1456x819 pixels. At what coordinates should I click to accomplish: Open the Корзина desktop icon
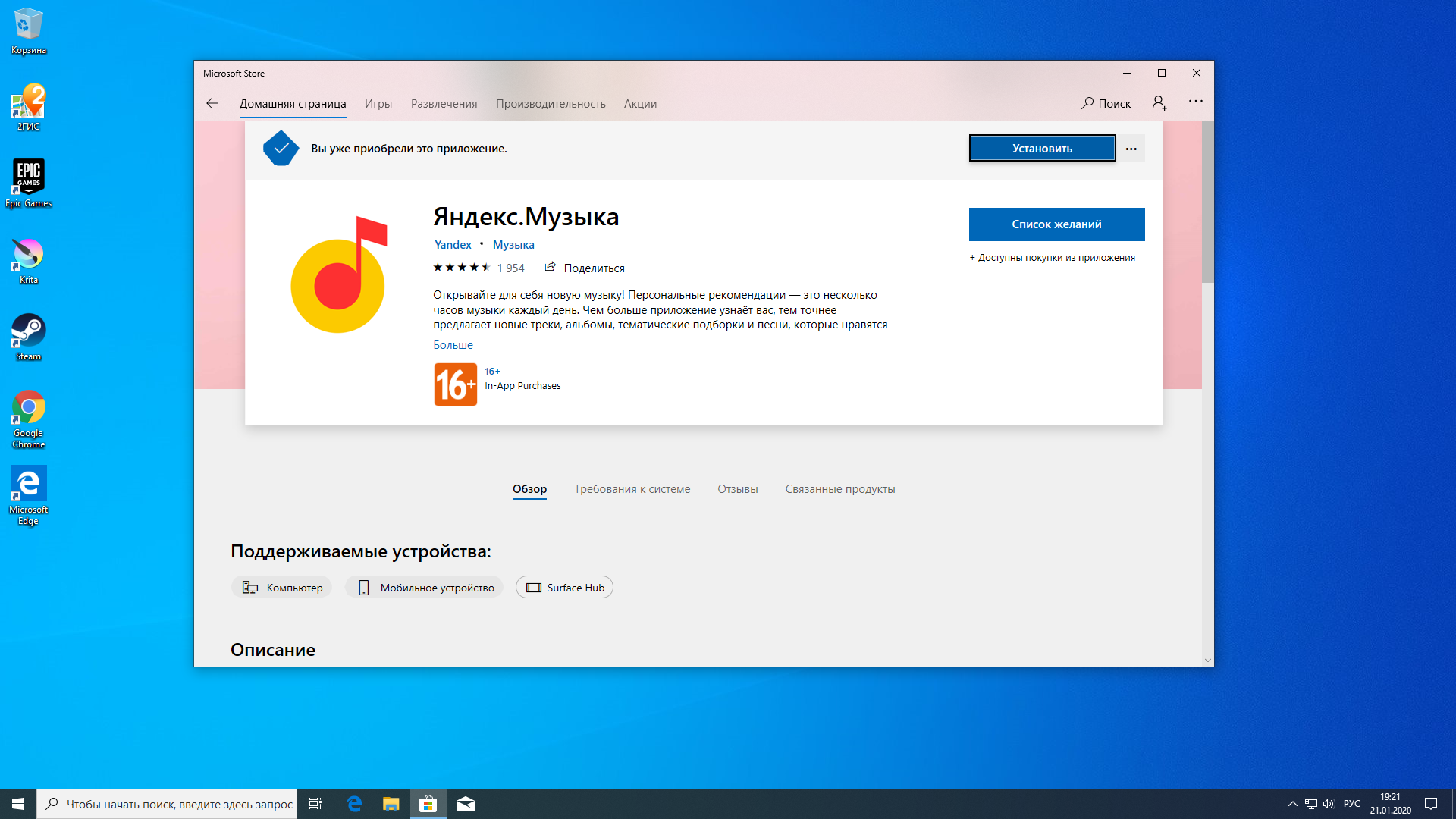tap(28, 31)
